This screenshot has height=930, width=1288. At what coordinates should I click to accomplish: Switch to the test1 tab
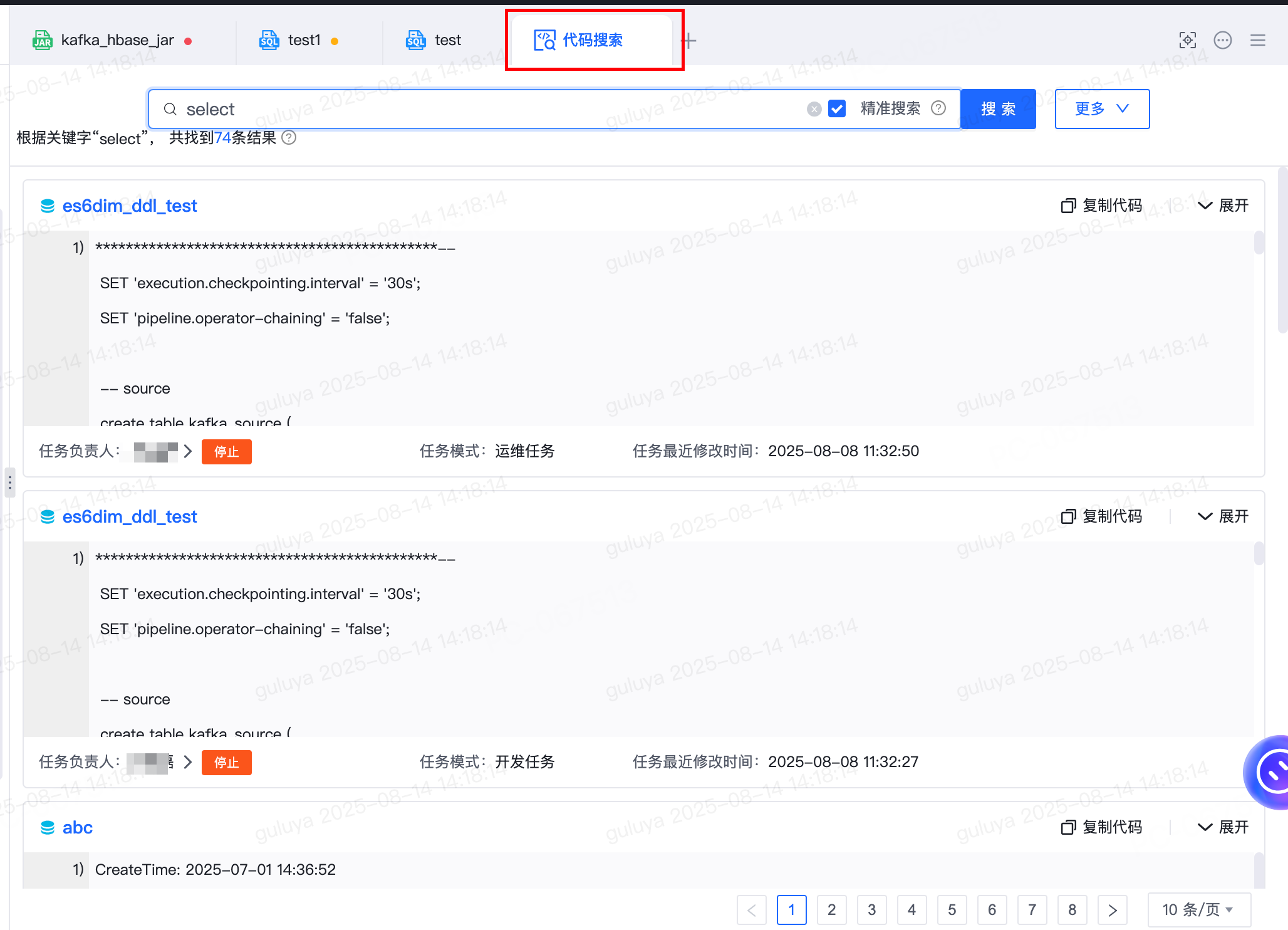coord(304,41)
